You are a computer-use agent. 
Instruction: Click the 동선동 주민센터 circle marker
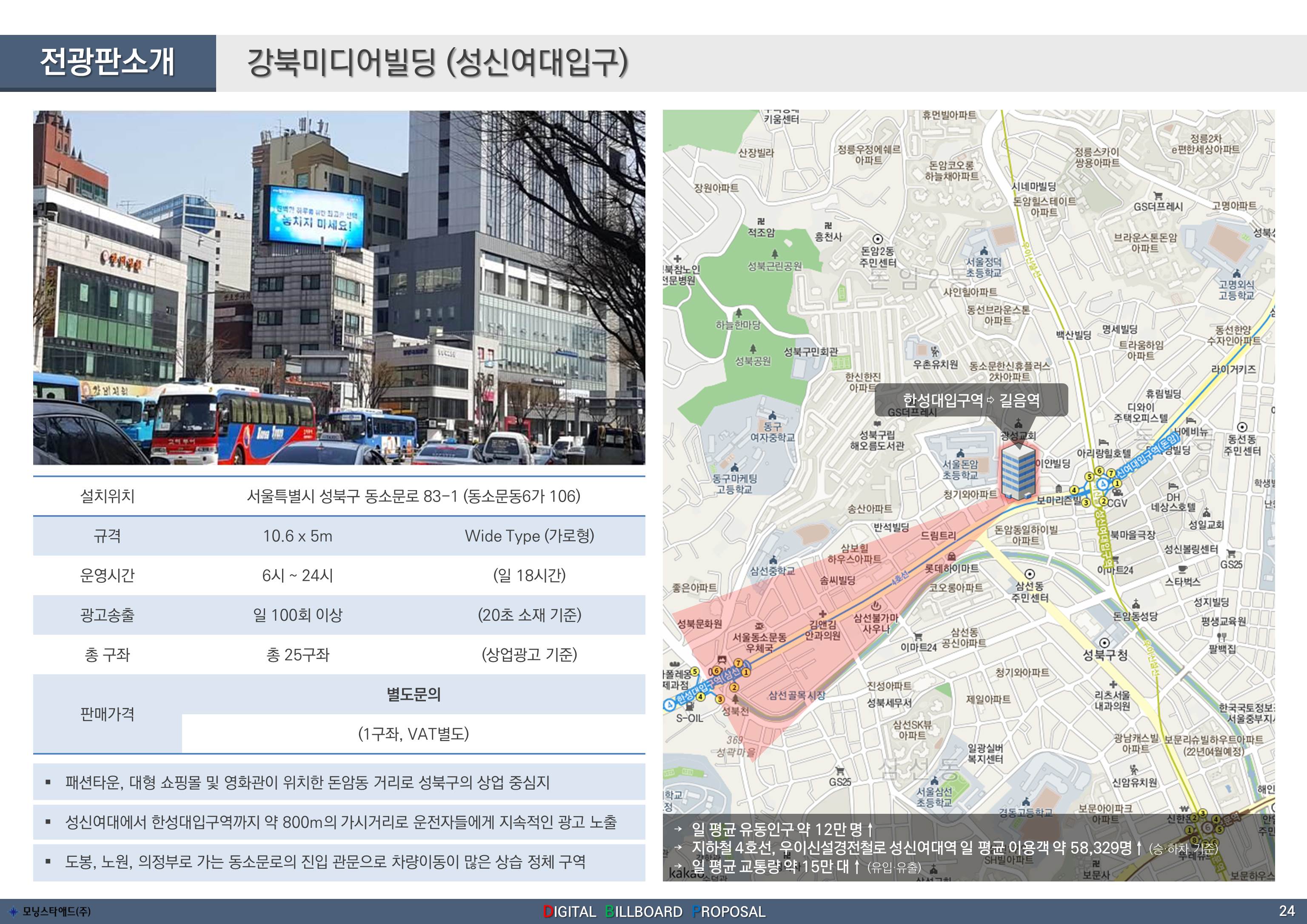(1242, 427)
